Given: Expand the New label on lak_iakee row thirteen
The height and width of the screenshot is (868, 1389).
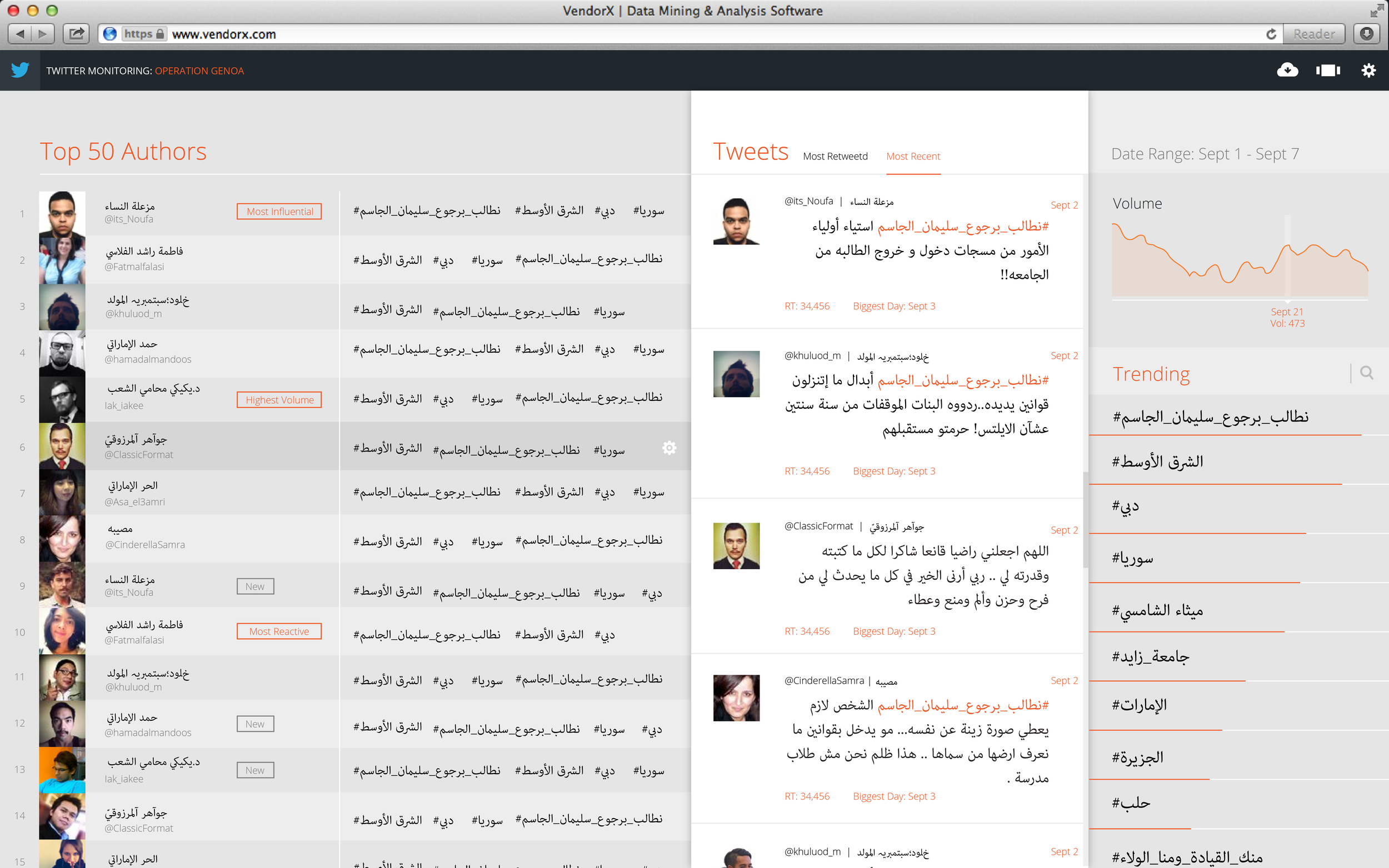Looking at the screenshot, I should click(255, 770).
